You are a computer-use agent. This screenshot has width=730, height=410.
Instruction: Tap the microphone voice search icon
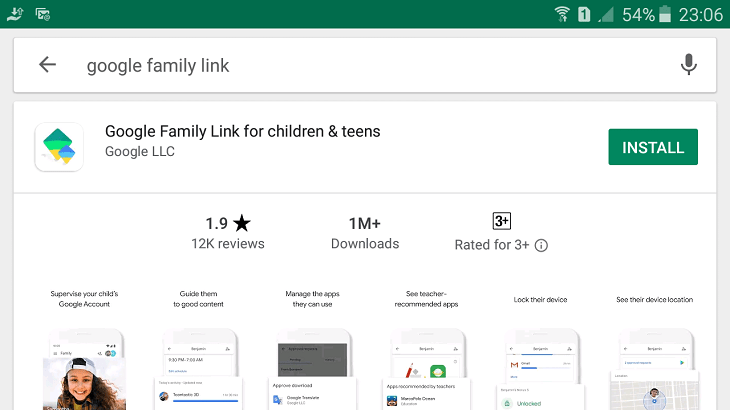tap(688, 65)
